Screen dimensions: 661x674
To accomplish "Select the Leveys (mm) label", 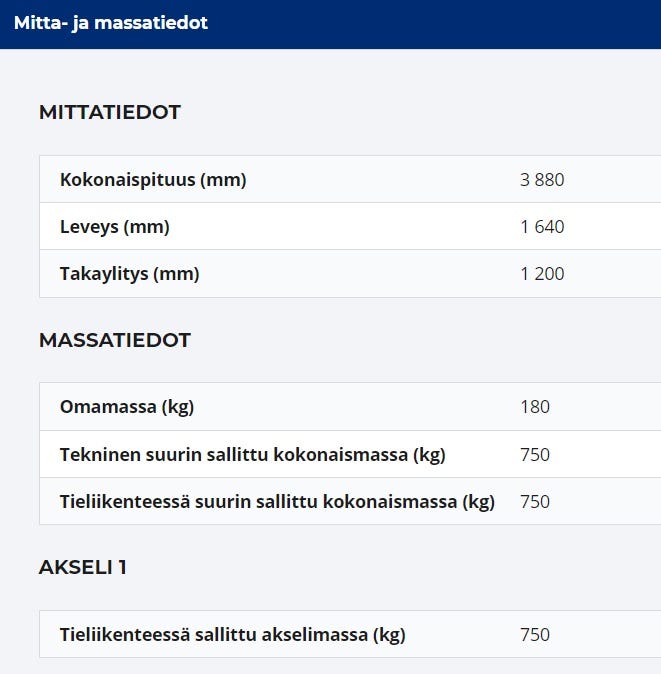I will [x=115, y=227].
